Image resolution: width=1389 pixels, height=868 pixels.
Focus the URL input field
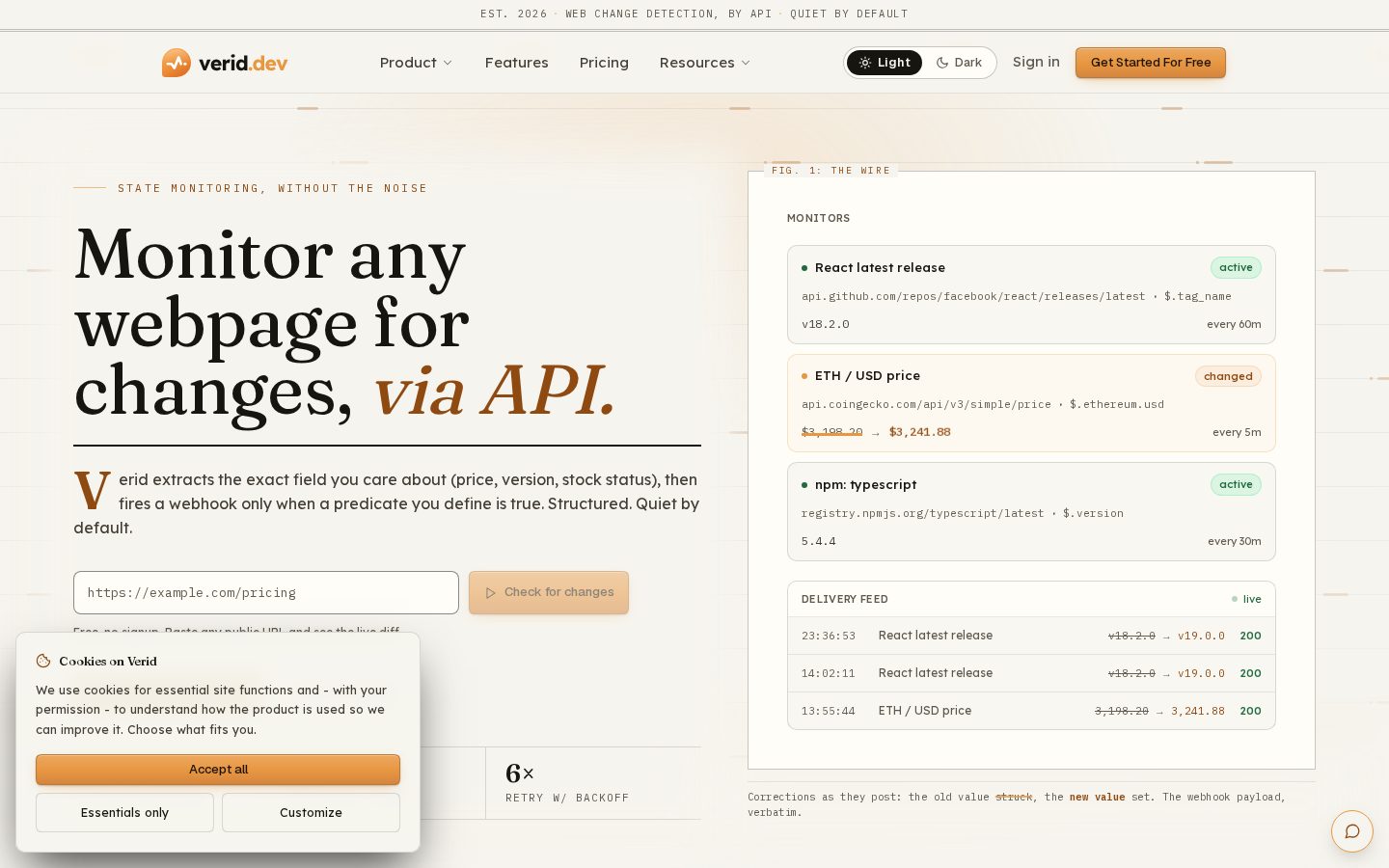[x=266, y=592]
